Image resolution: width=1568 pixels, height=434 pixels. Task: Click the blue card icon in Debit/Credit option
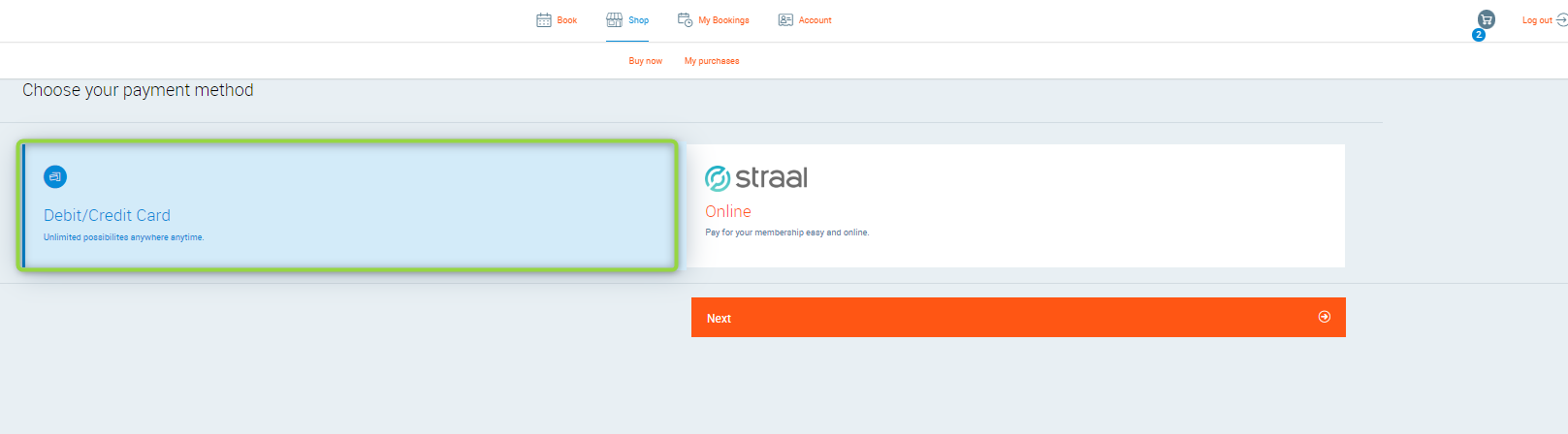[x=55, y=176]
